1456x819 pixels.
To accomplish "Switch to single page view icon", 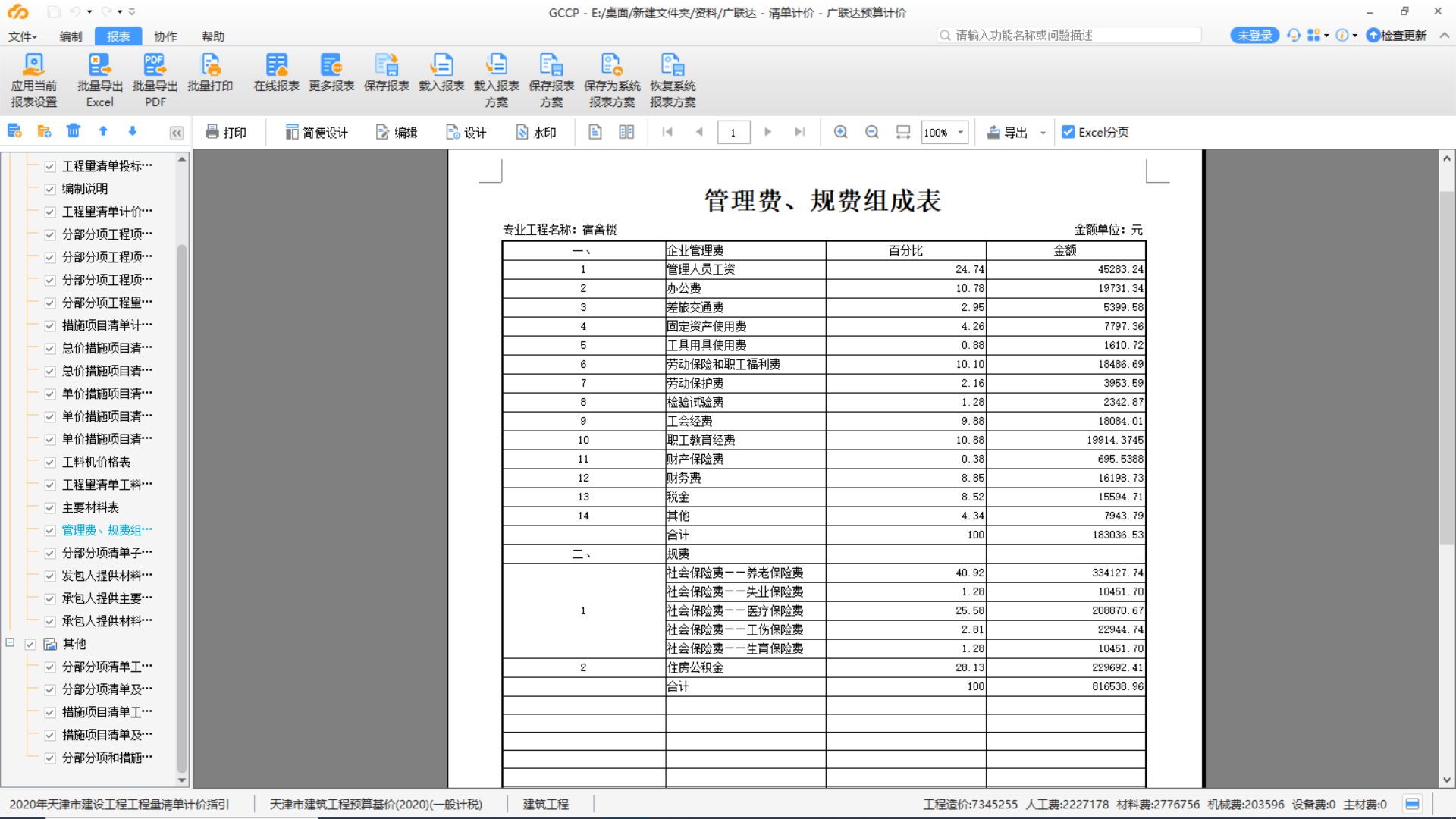I will (x=595, y=132).
